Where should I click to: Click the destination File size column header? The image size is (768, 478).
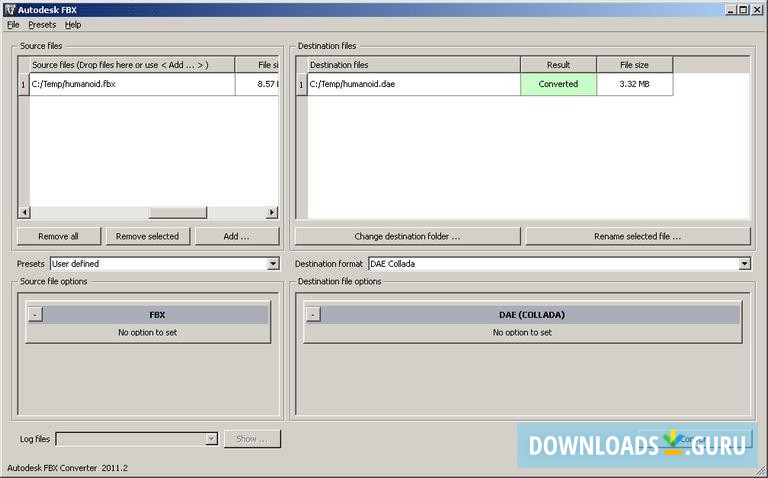click(x=634, y=65)
